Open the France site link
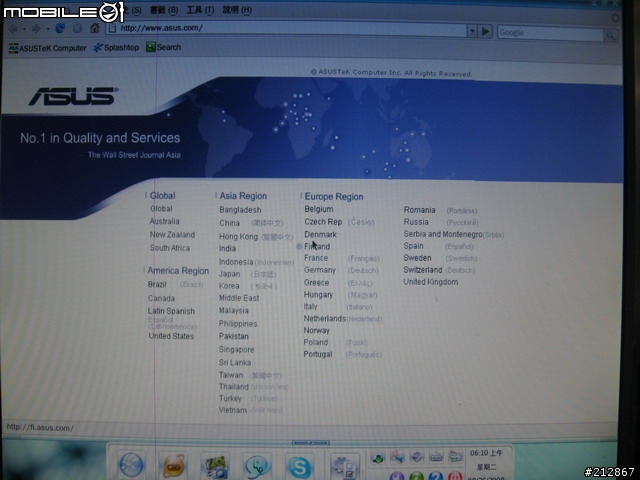This screenshot has height=480, width=640. 316,258
